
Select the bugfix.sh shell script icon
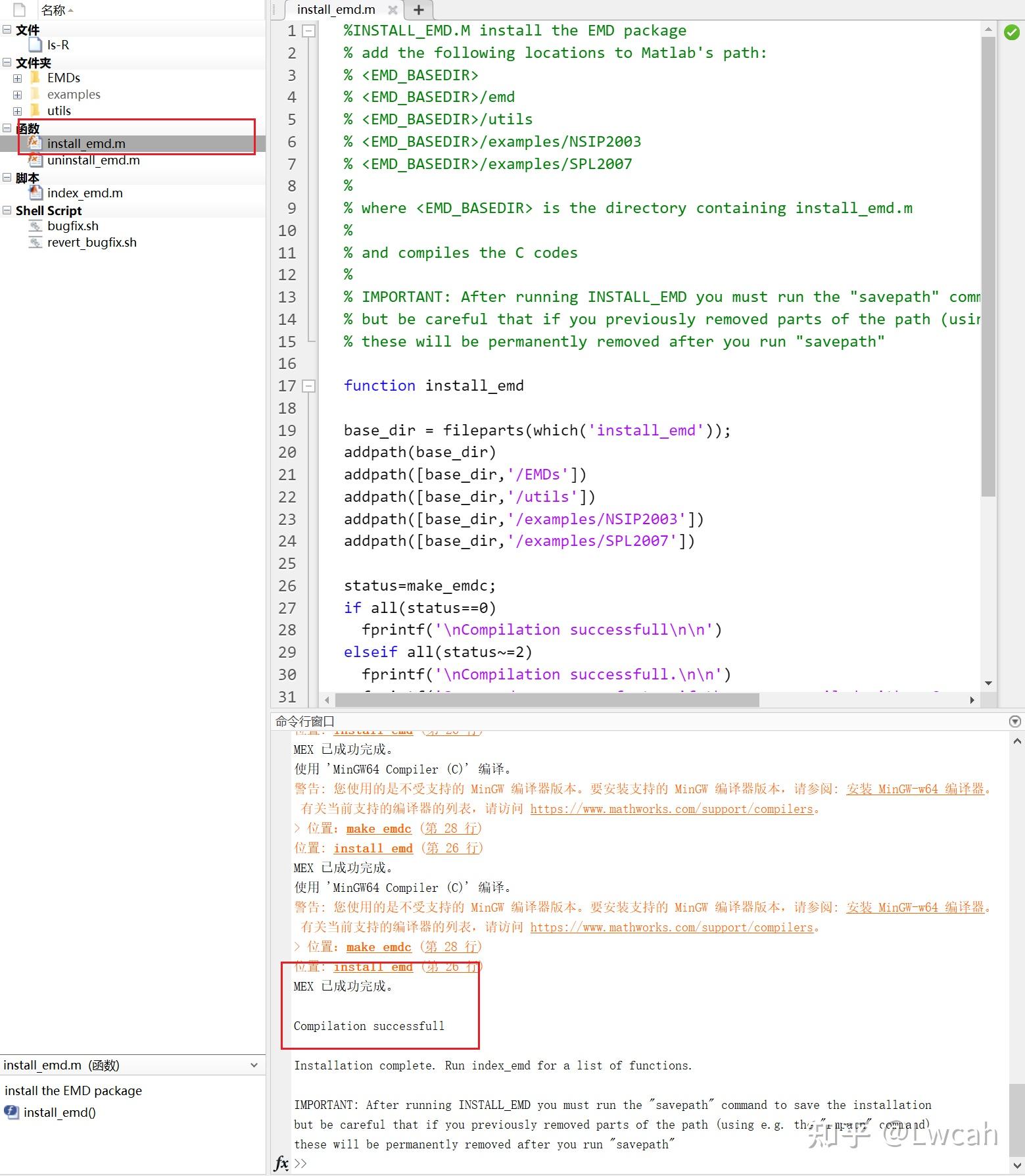click(36, 226)
